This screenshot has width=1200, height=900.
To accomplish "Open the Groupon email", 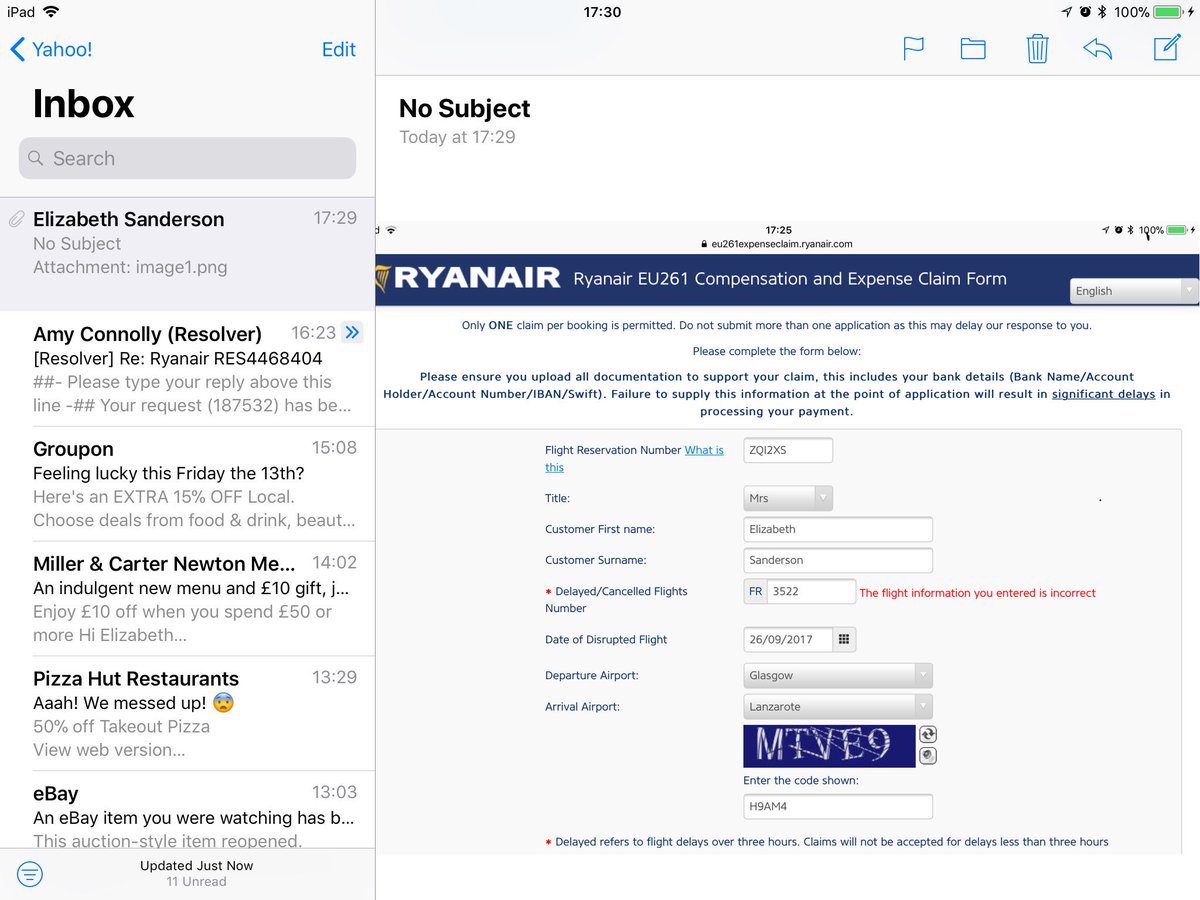I will coord(187,484).
